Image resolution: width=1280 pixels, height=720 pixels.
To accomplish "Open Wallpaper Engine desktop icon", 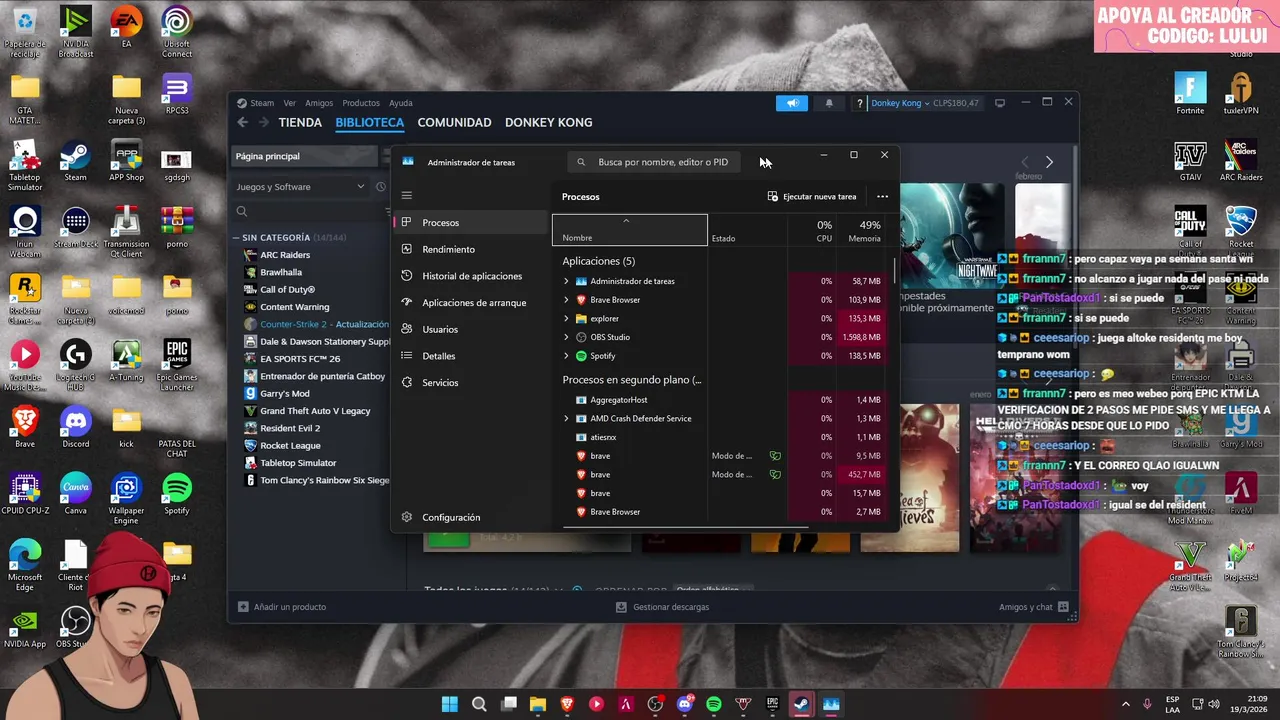I will pyautogui.click(x=126, y=499).
